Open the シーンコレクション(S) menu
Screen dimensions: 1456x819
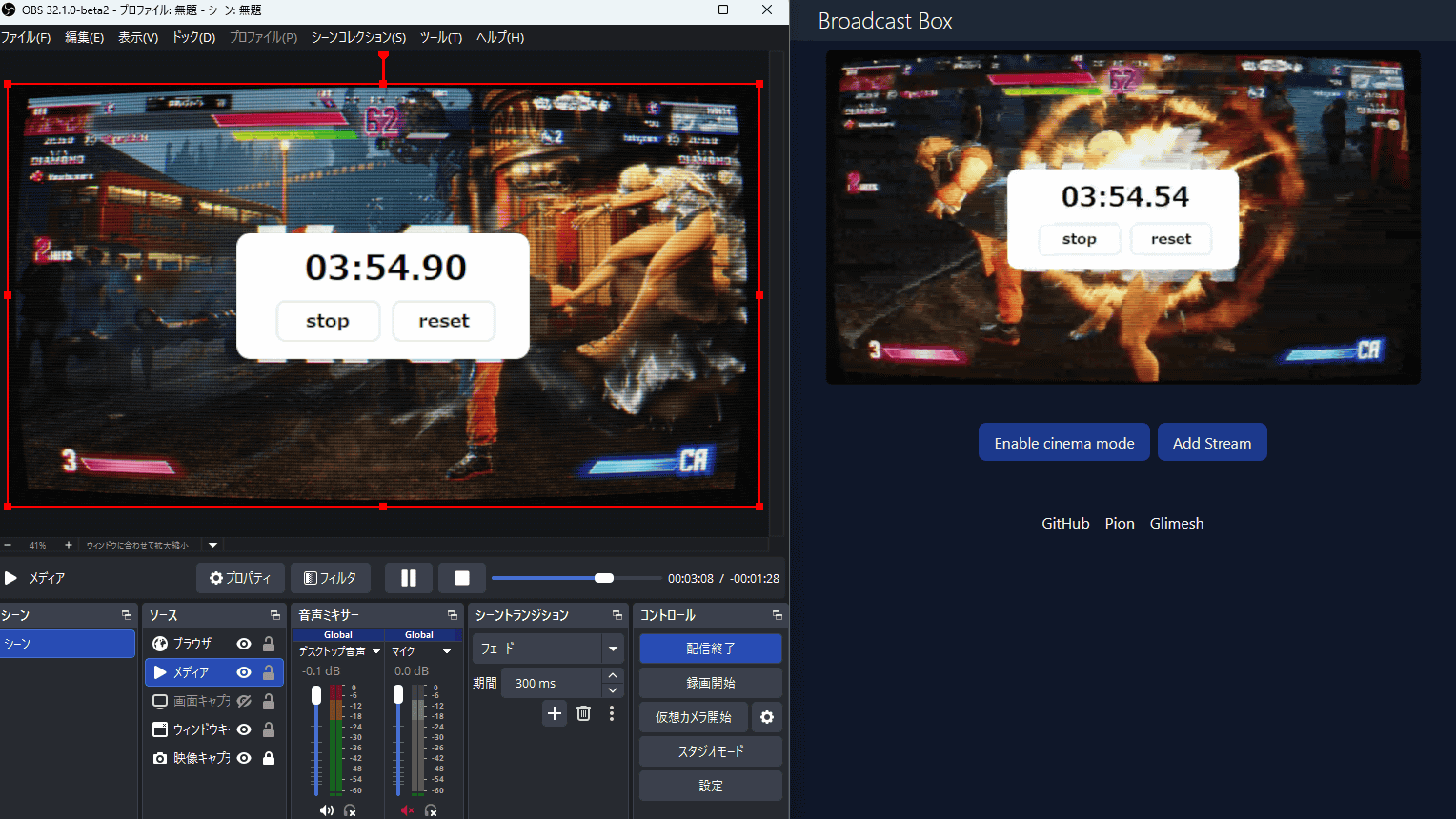coord(358,37)
